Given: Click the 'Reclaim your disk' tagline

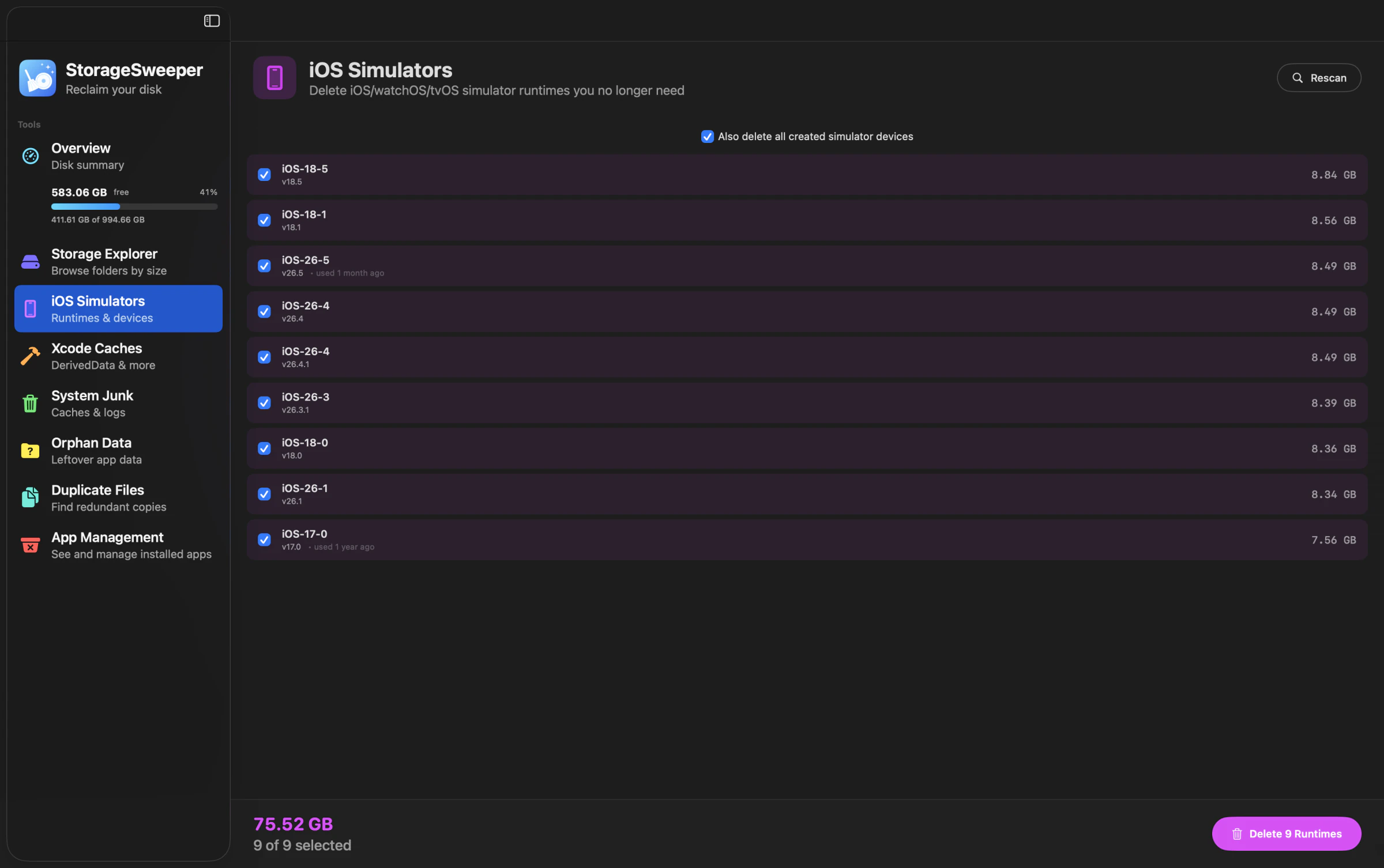Looking at the screenshot, I should (x=114, y=89).
